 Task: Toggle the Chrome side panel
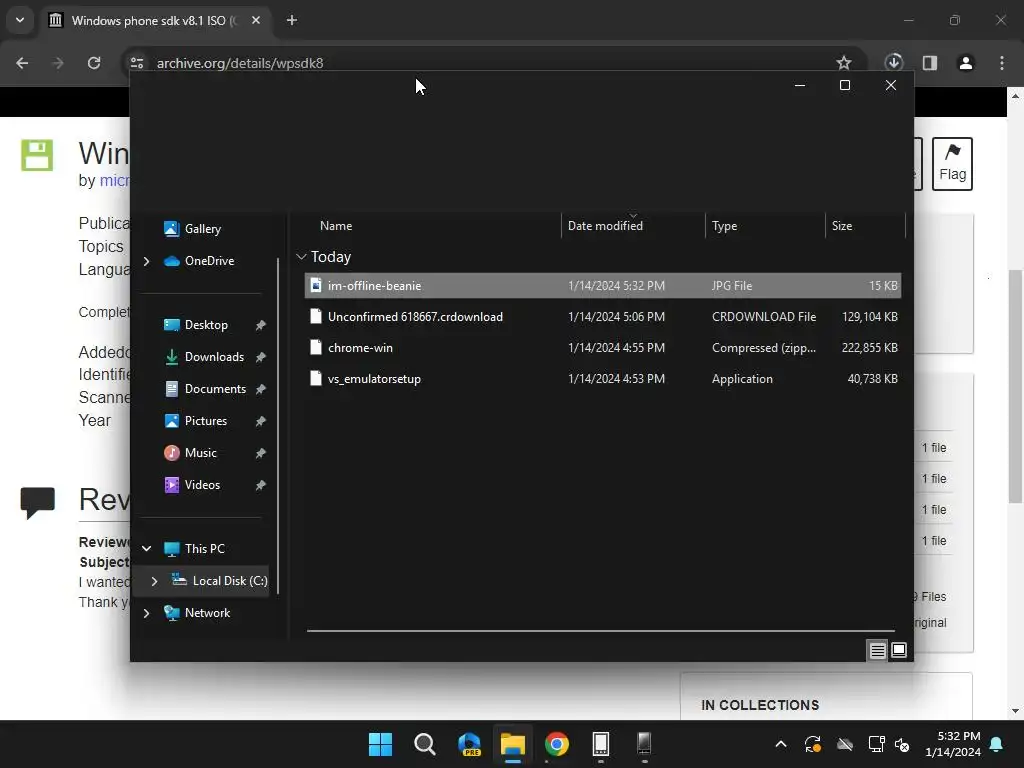click(930, 63)
